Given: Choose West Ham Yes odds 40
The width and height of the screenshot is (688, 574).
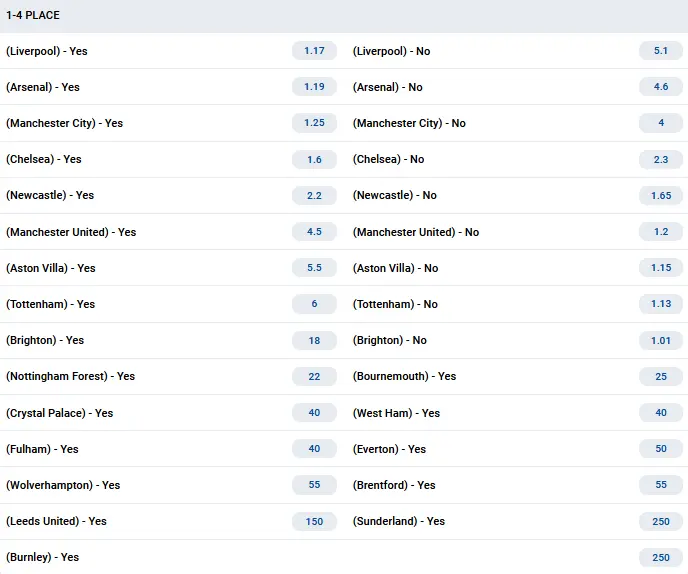Looking at the screenshot, I should (661, 413).
